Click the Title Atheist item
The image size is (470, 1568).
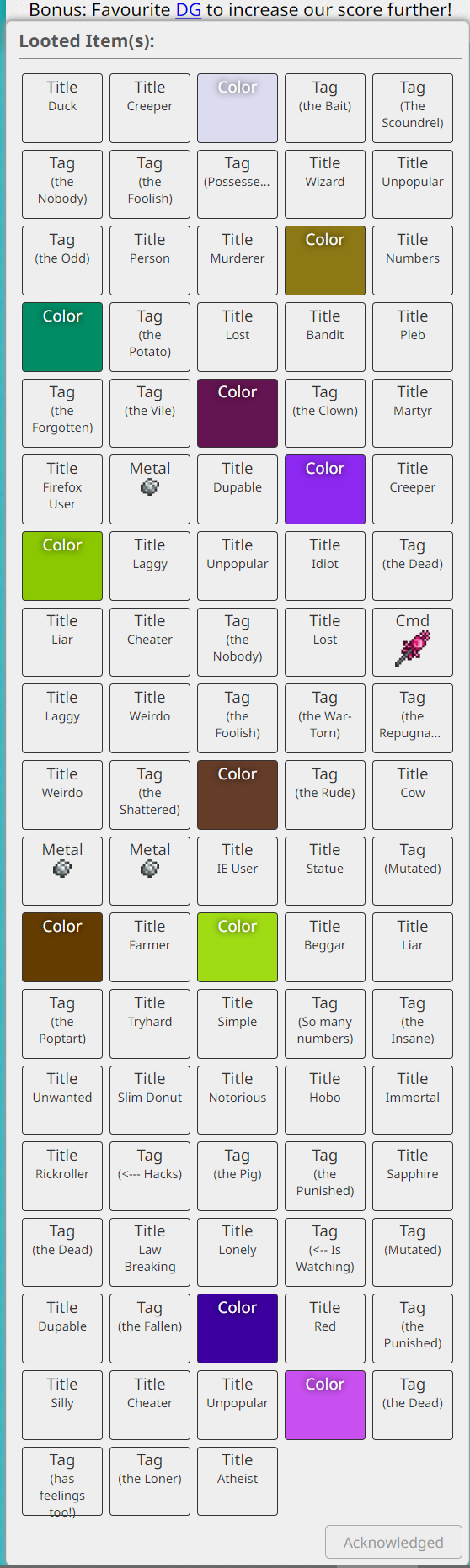[x=238, y=1481]
